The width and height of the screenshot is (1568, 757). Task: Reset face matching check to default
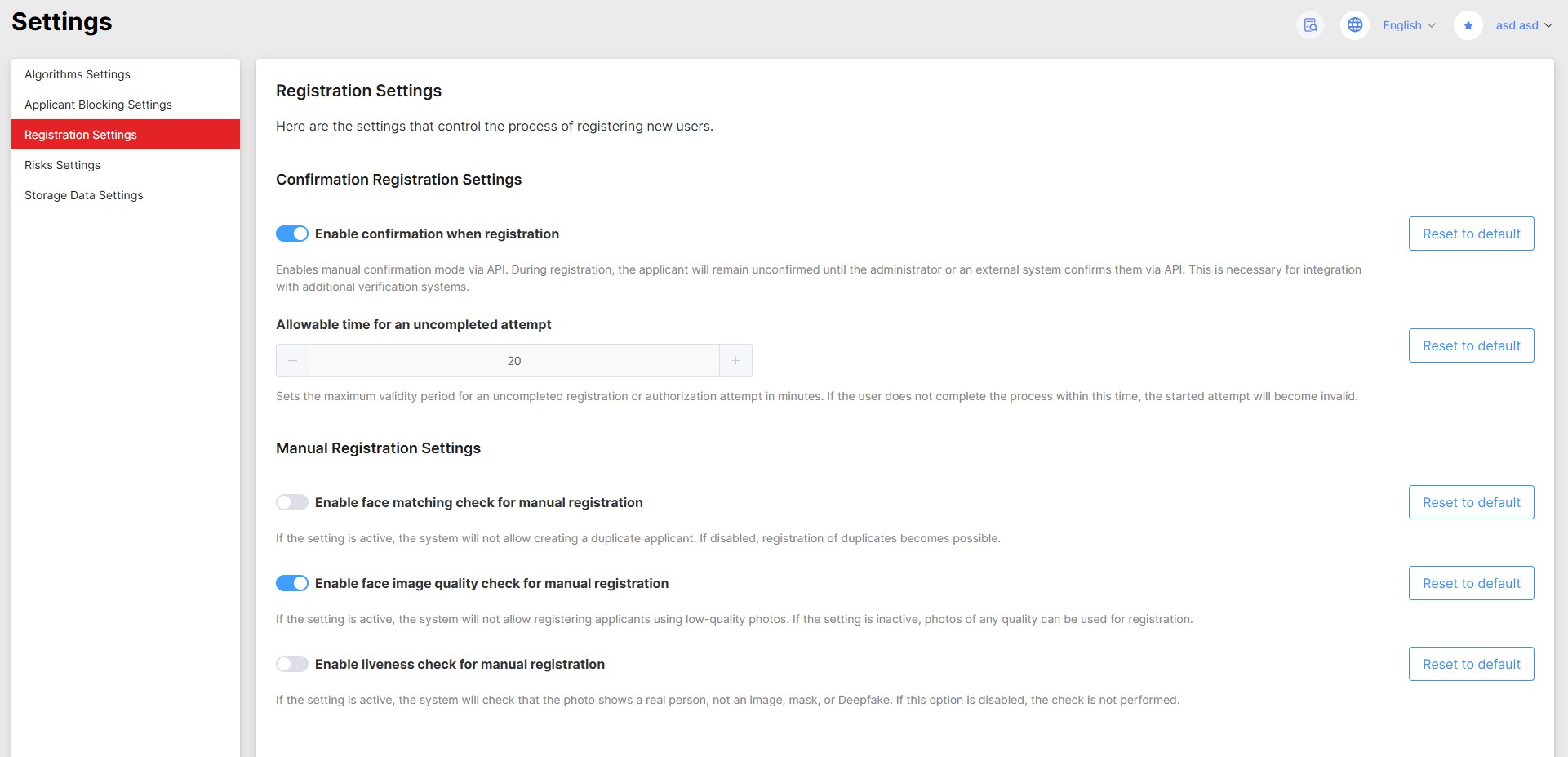[1471, 503]
